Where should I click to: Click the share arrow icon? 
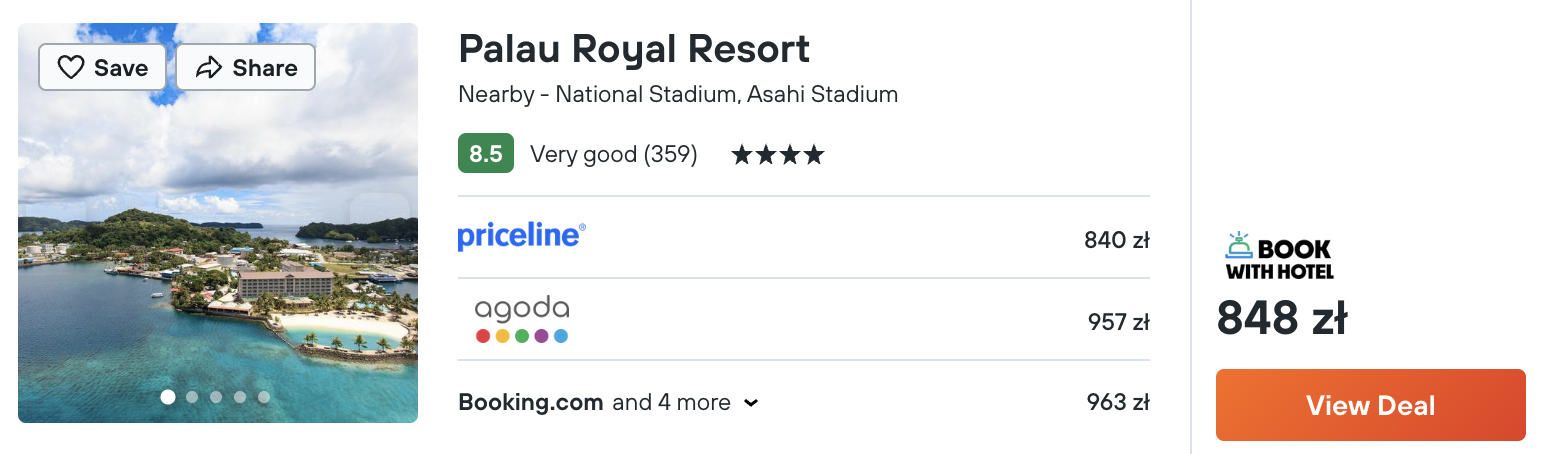208,68
